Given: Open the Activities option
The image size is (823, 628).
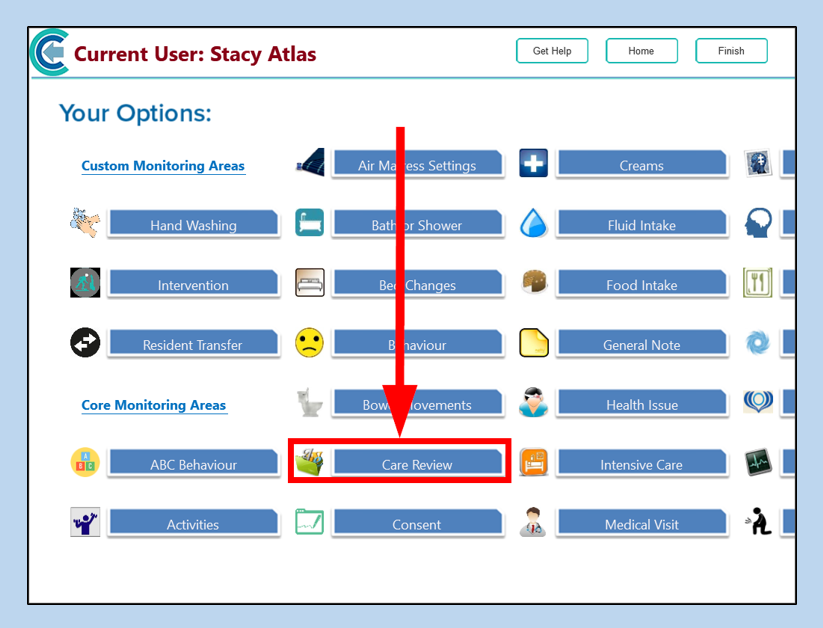Looking at the screenshot, I should 193,524.
